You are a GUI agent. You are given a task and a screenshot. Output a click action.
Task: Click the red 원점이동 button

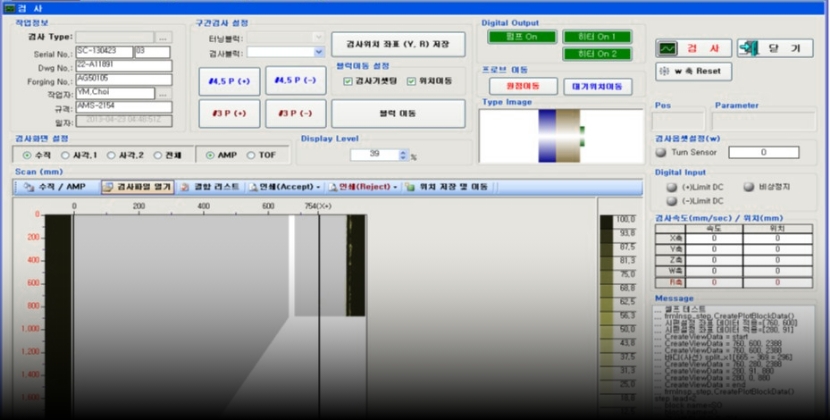[523, 86]
